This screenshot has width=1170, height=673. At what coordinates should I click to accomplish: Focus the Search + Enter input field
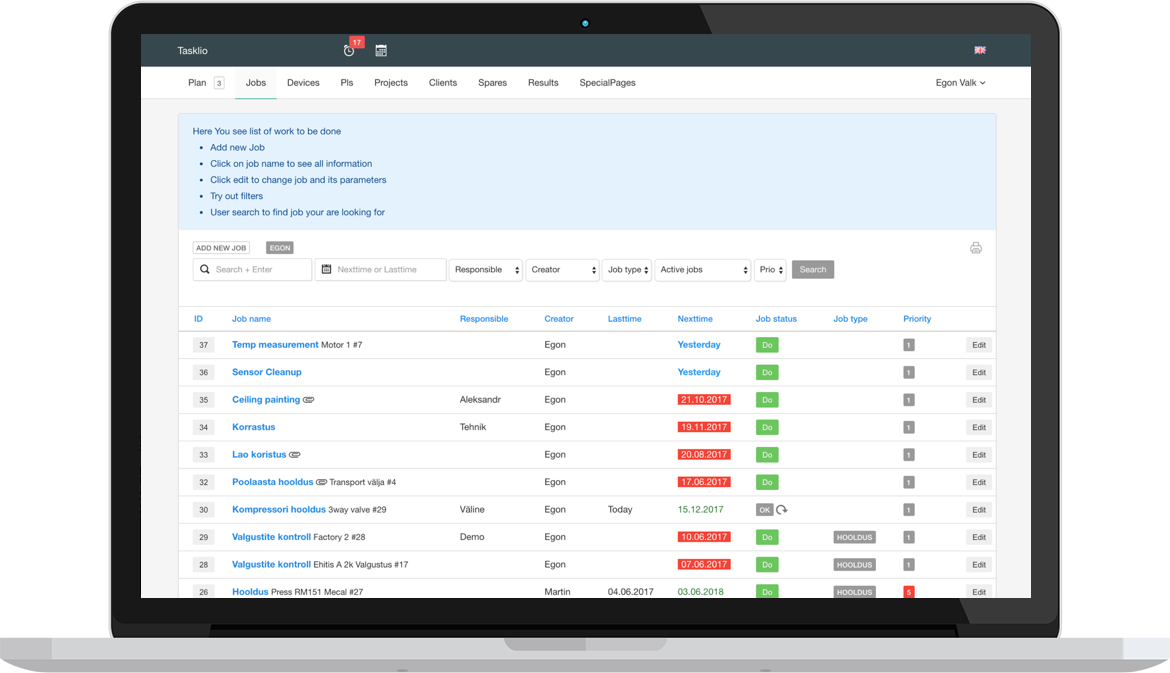pos(252,269)
